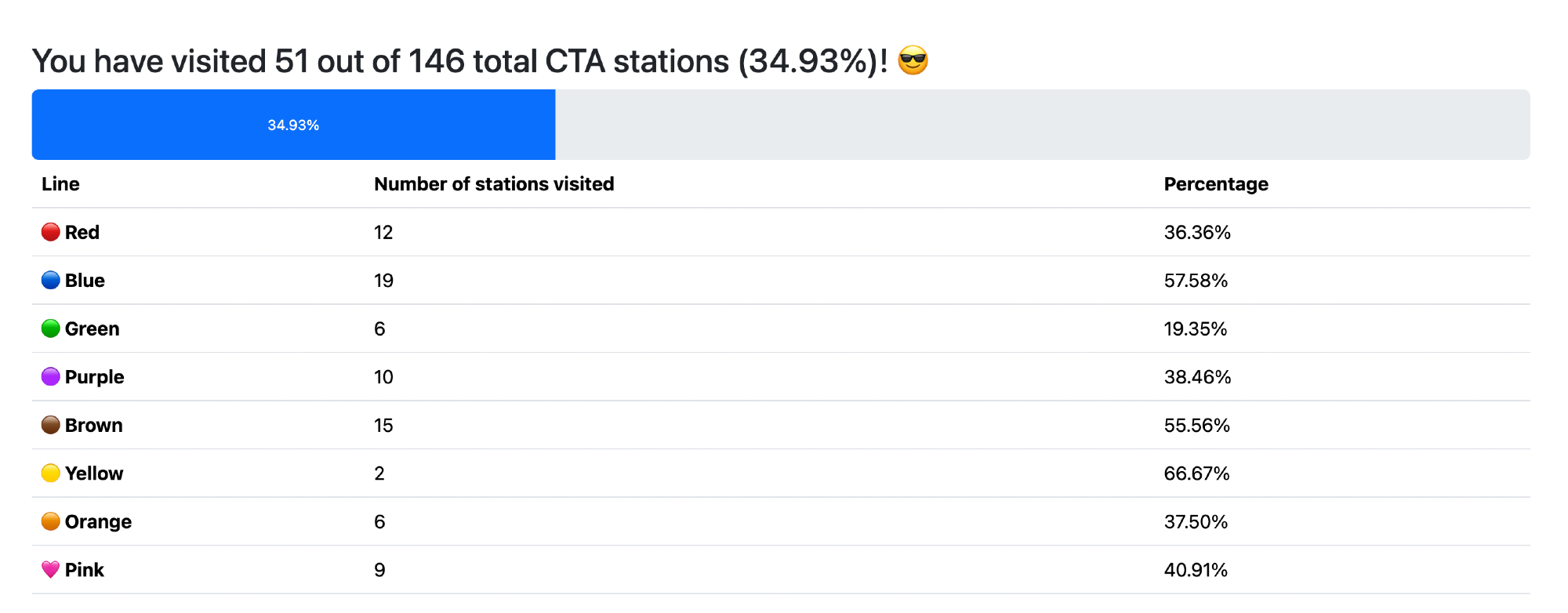The height and width of the screenshot is (613, 1568).
Task: Click the 34.93% label inside progress bar
Action: click(293, 125)
